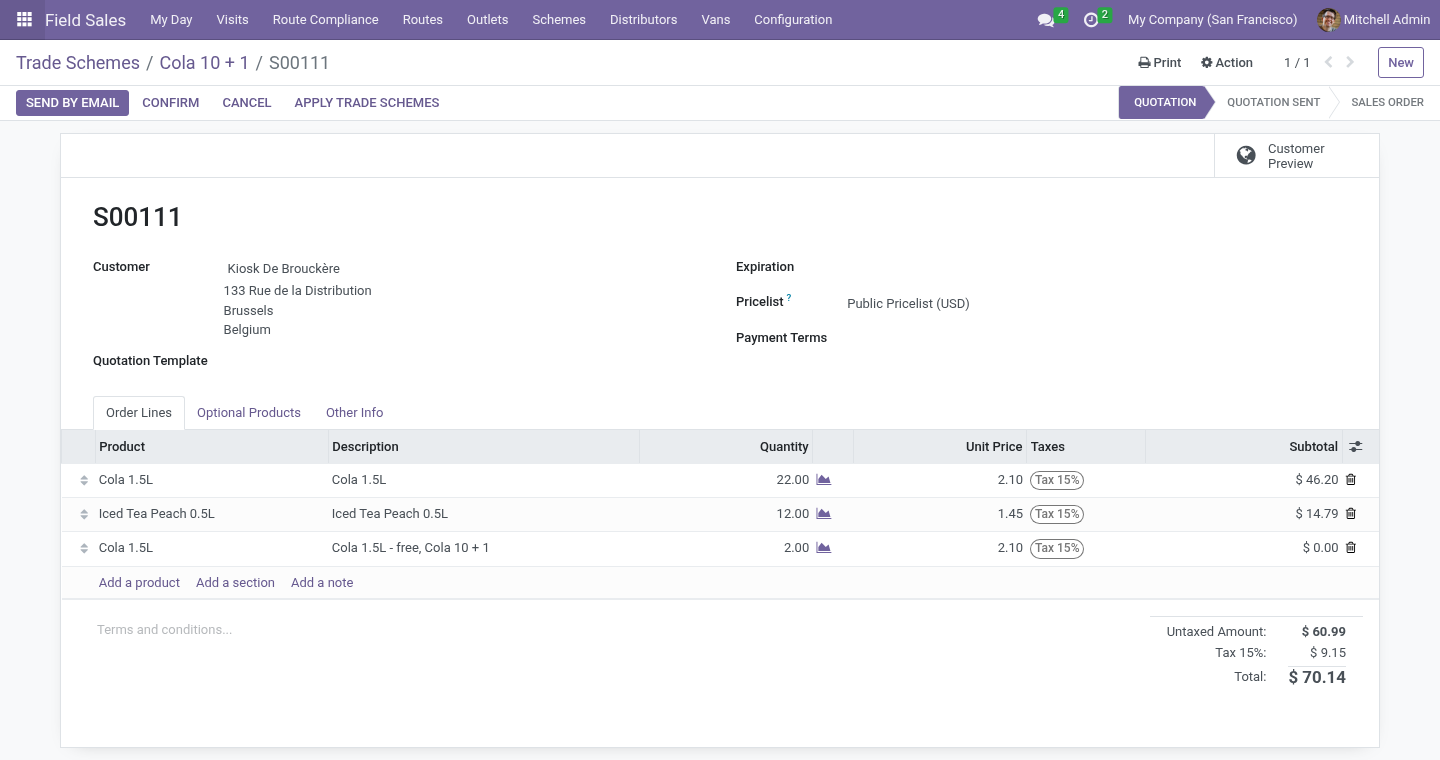Open forecast chart icon for quantity 2.00
1440x760 pixels.
coord(824,548)
